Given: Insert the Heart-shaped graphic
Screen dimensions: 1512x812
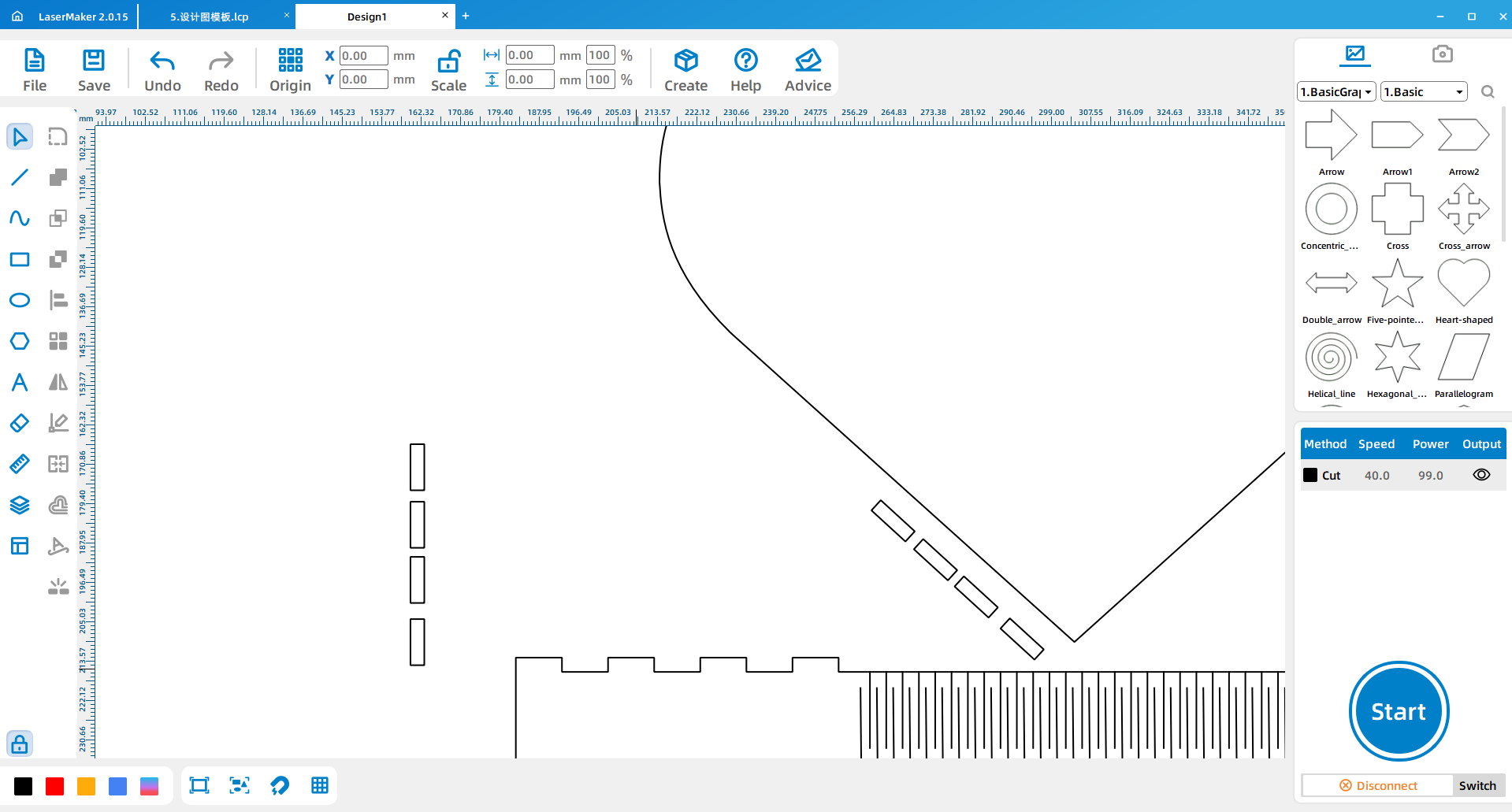Looking at the screenshot, I should point(1463,291).
